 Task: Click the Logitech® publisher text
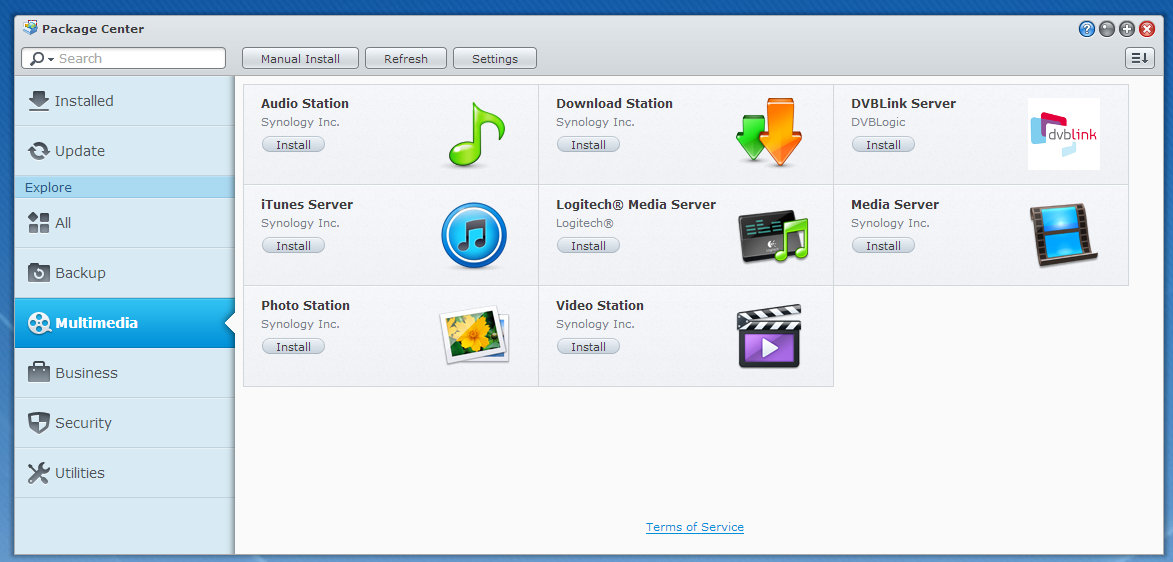[x=585, y=223]
